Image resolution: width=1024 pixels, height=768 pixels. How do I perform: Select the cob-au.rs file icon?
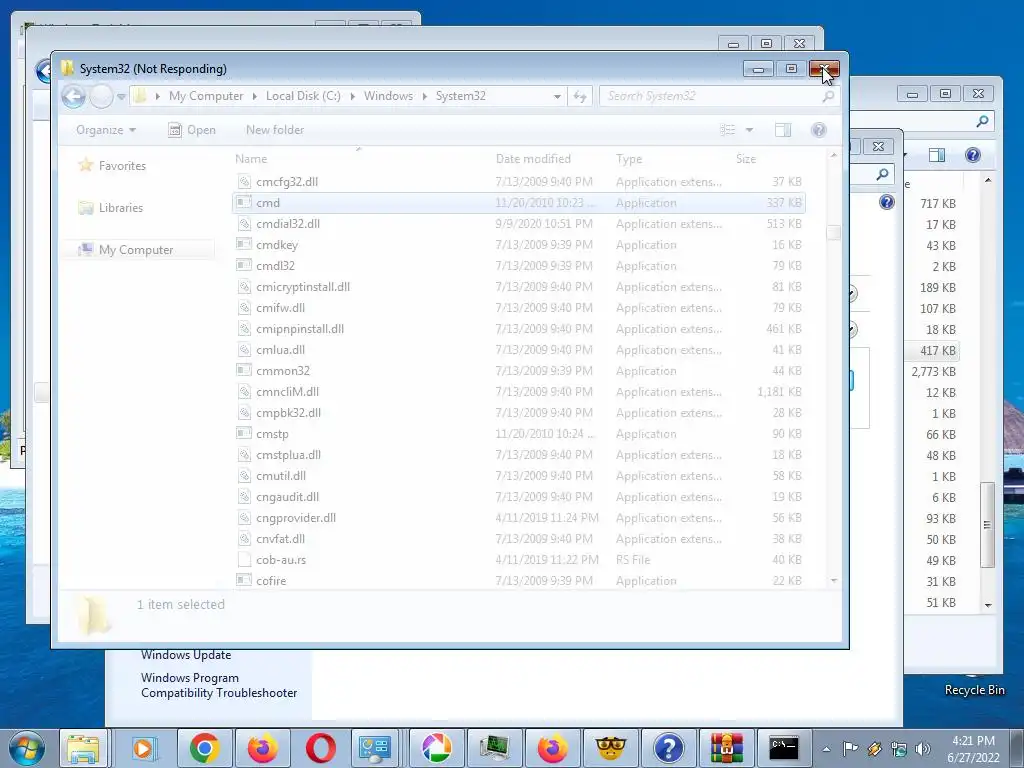point(244,560)
